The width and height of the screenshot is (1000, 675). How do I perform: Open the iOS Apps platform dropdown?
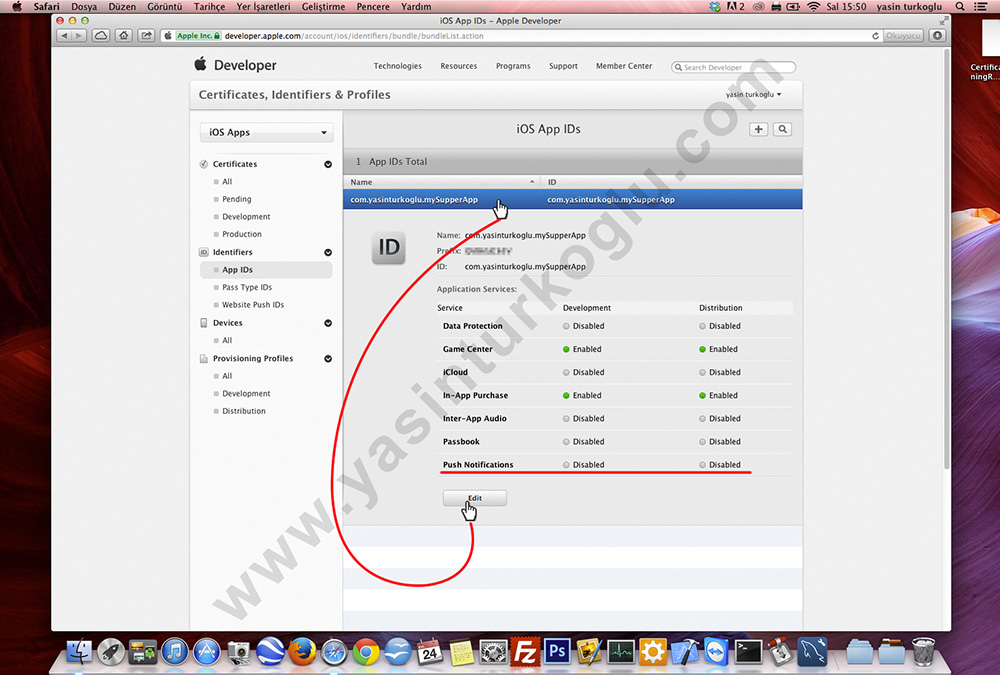click(267, 132)
